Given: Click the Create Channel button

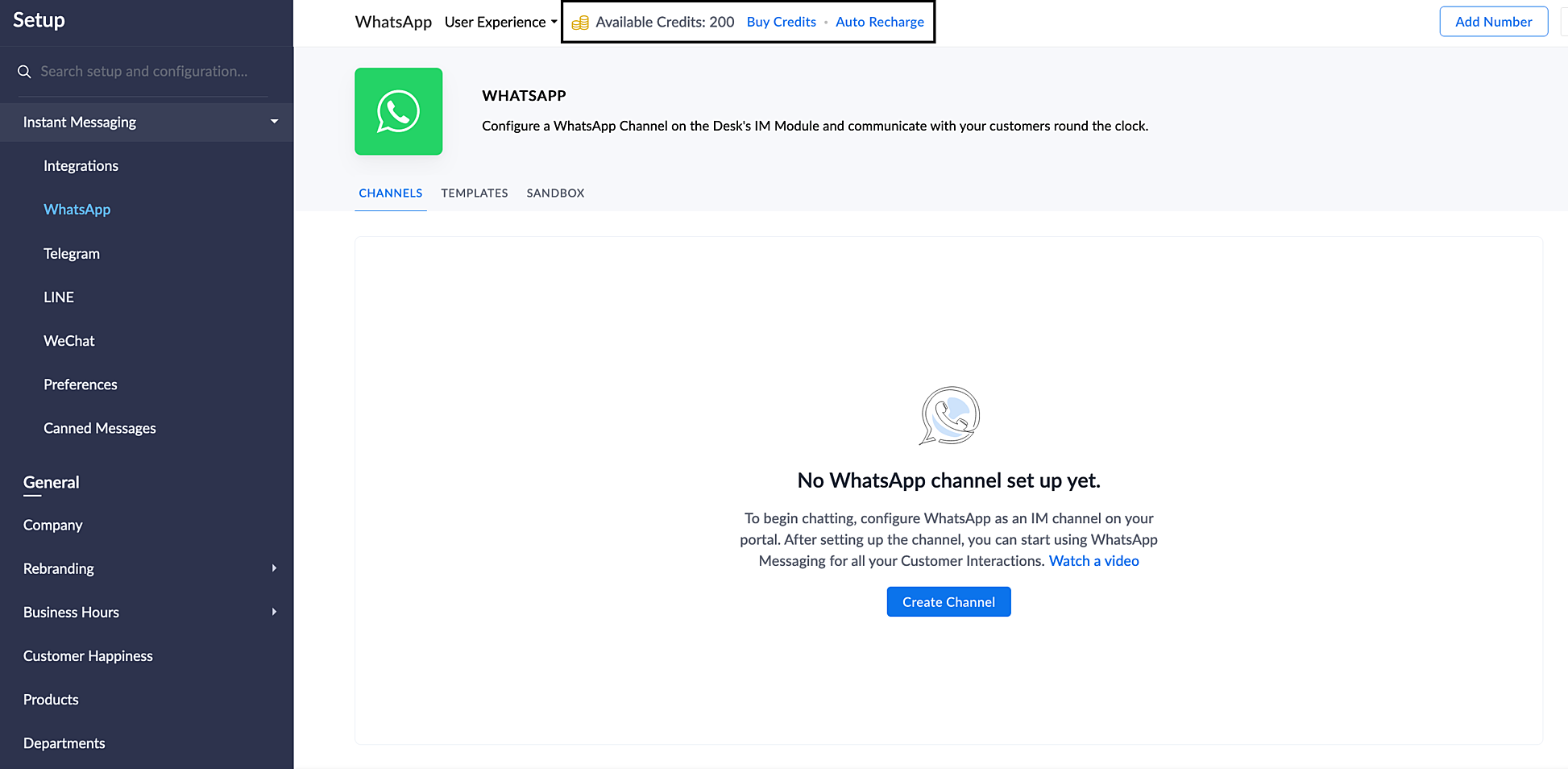Looking at the screenshot, I should point(948,602).
